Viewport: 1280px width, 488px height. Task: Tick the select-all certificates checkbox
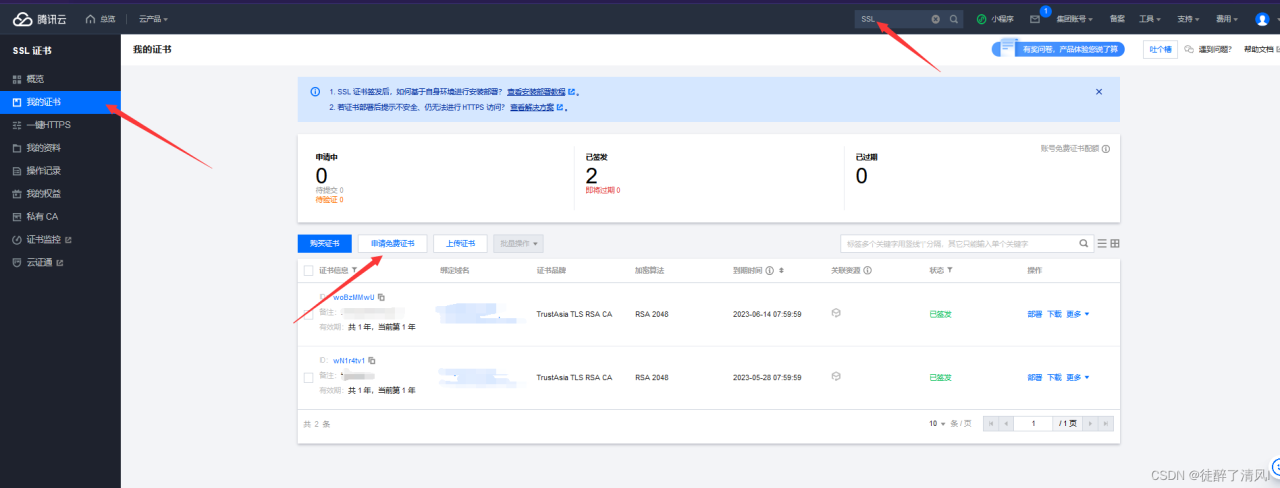(x=308, y=270)
